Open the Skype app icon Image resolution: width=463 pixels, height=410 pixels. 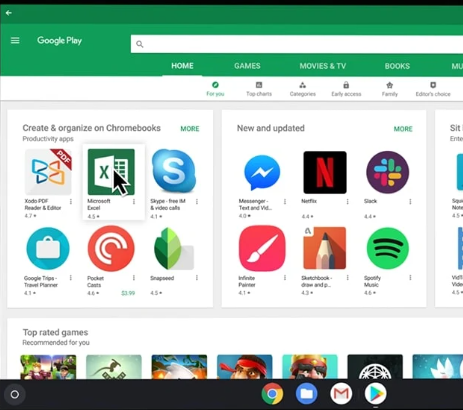174,171
